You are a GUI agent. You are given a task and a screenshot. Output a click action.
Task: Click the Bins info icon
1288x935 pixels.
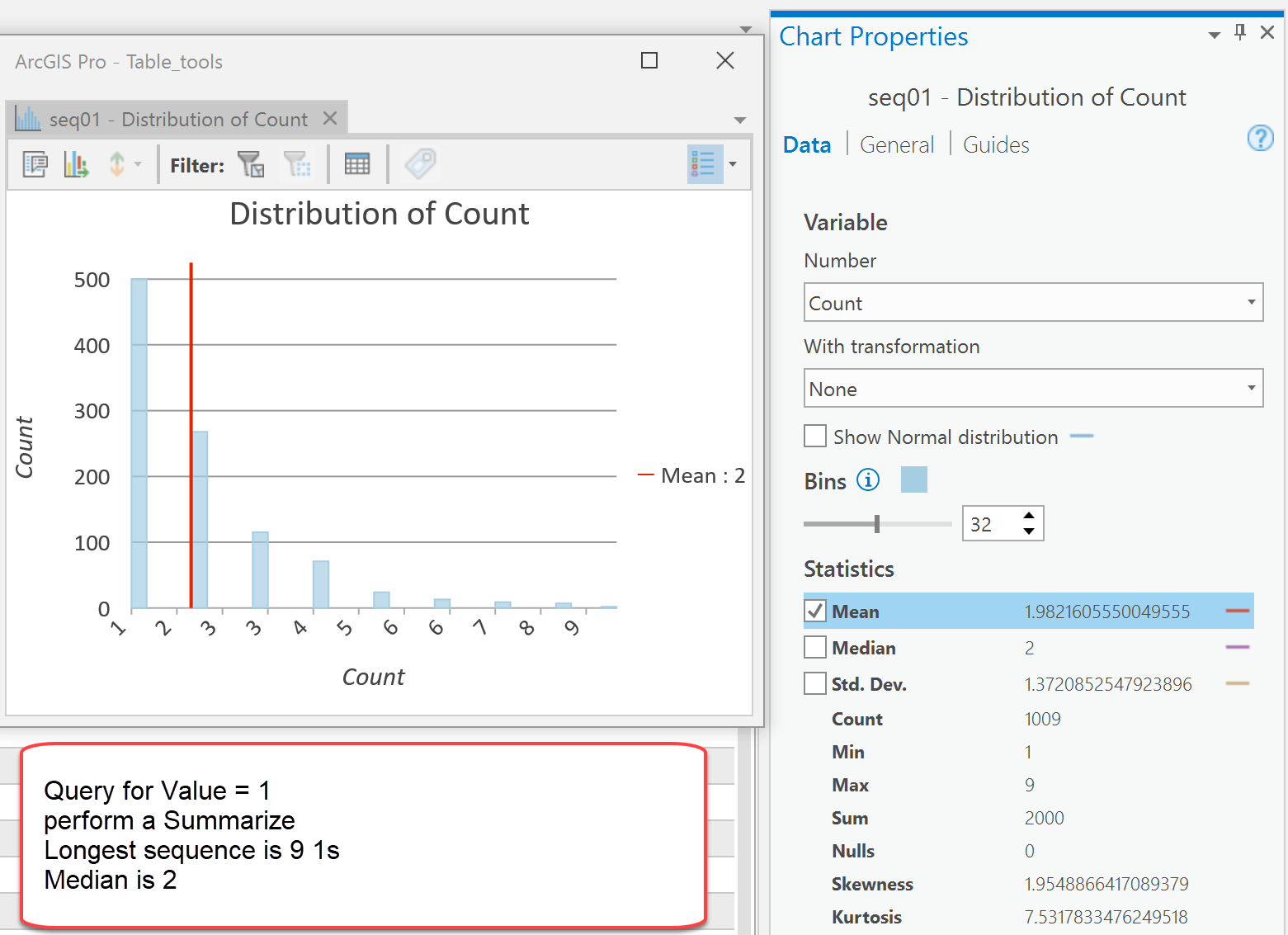[x=868, y=479]
